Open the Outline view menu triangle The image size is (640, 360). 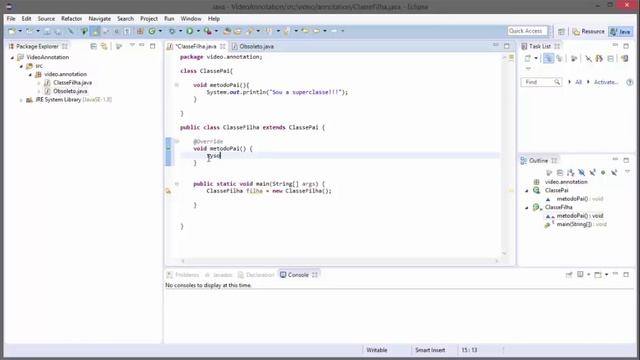click(628, 172)
